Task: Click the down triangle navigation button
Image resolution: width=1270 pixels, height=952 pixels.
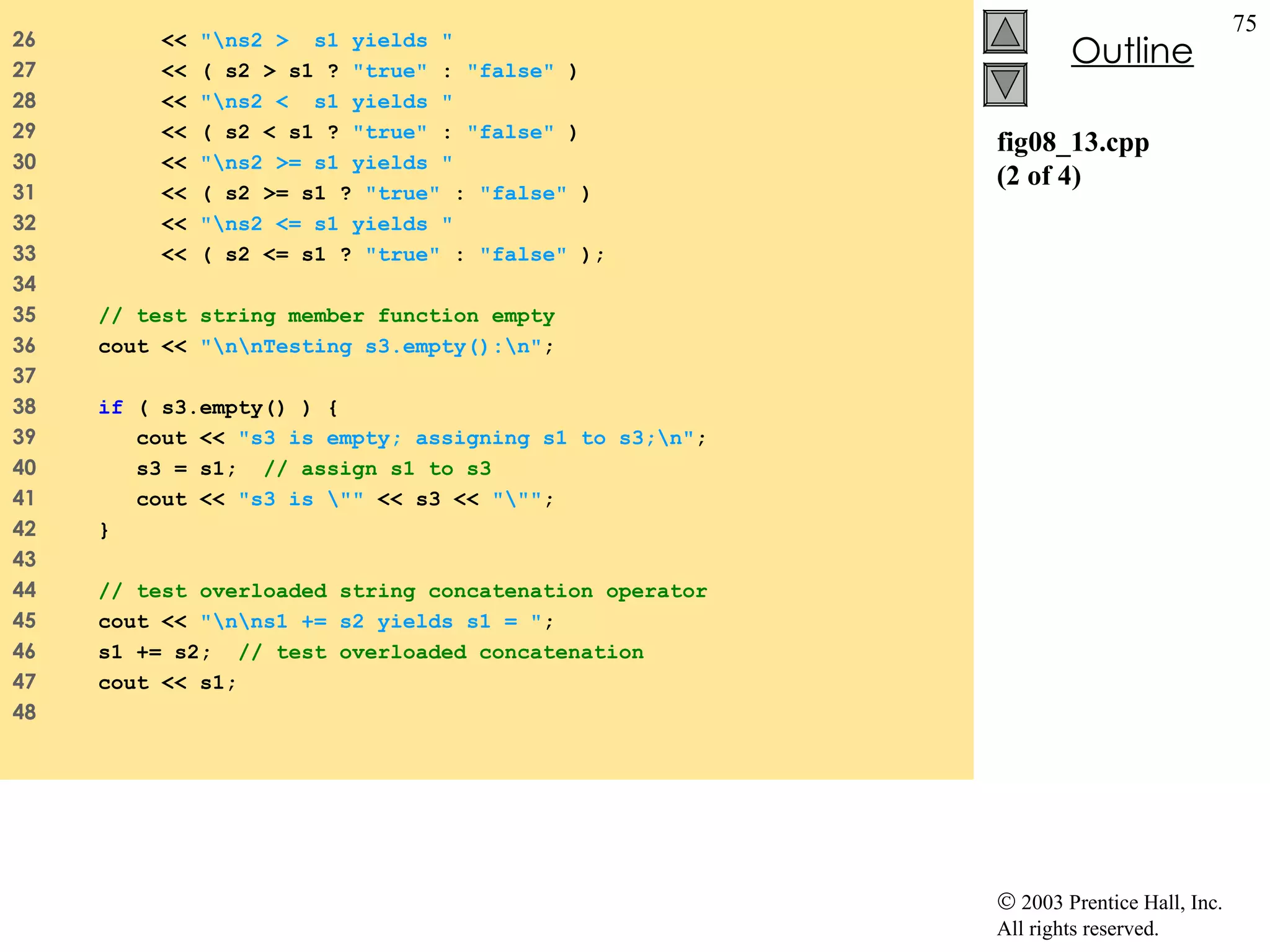Action: click(x=1005, y=84)
